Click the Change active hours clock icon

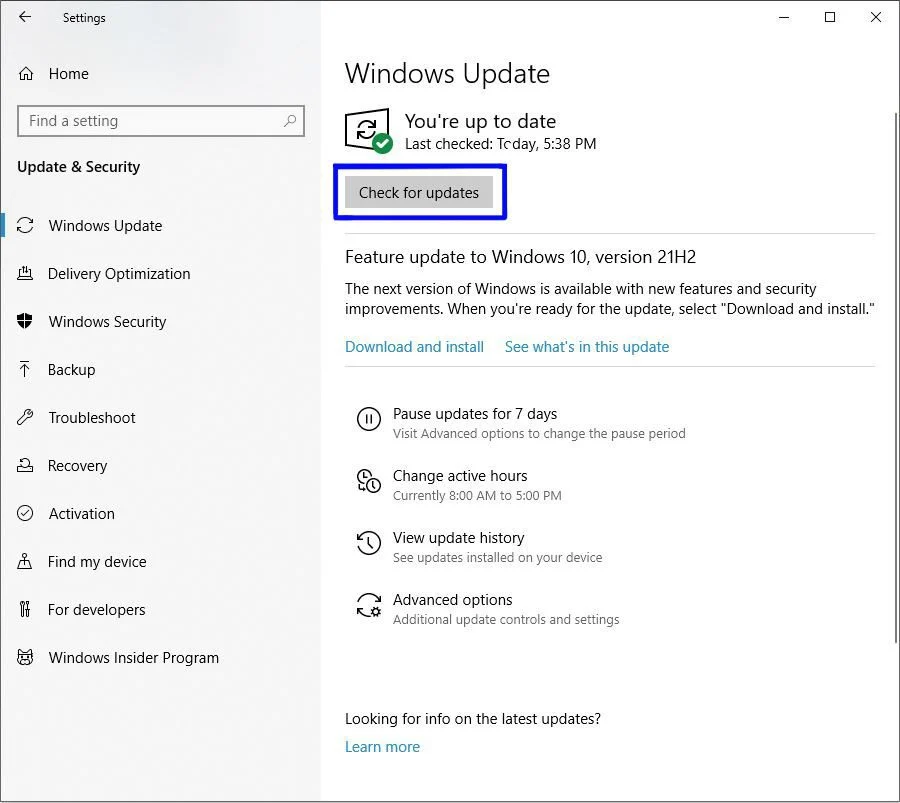pos(368,481)
